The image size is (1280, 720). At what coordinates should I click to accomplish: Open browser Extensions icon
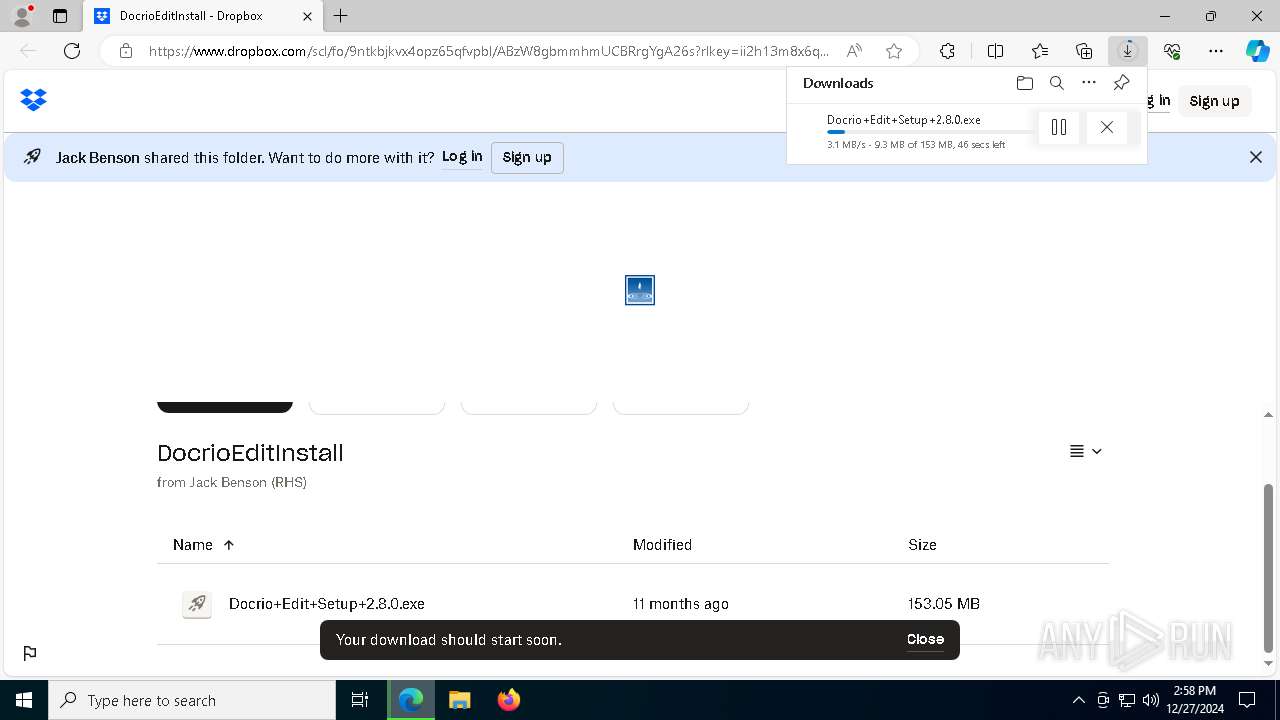947,51
